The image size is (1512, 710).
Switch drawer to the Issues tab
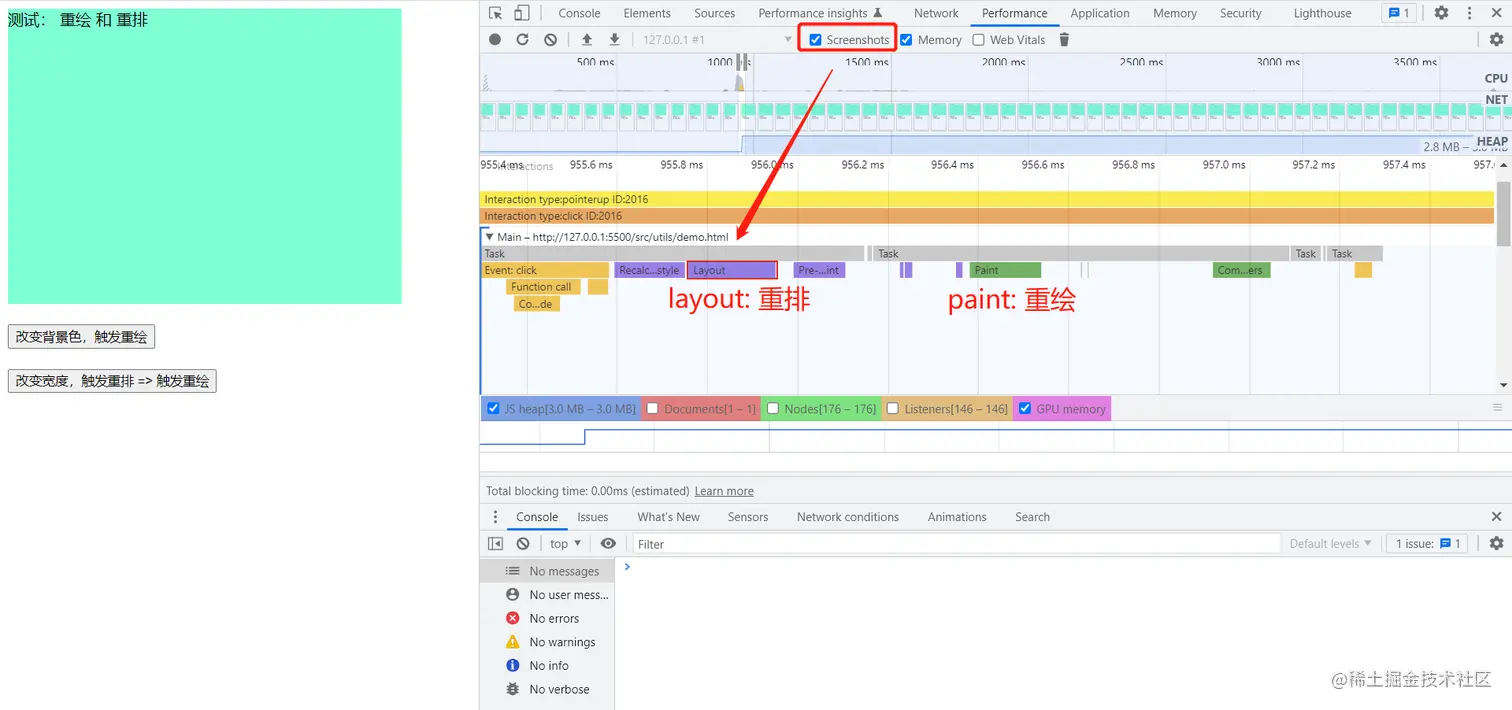tap(593, 517)
